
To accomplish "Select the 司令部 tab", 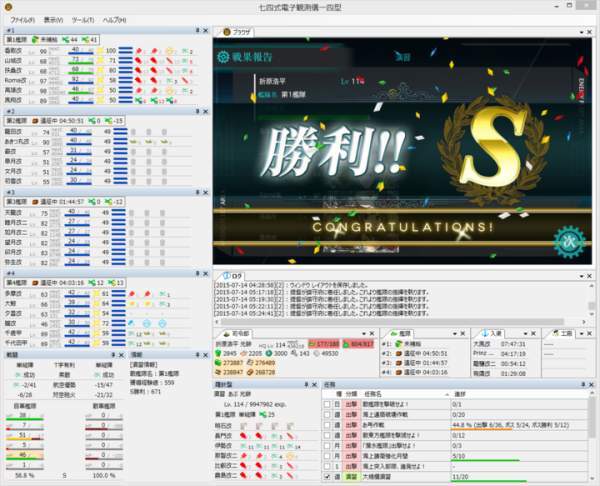I will [236, 334].
